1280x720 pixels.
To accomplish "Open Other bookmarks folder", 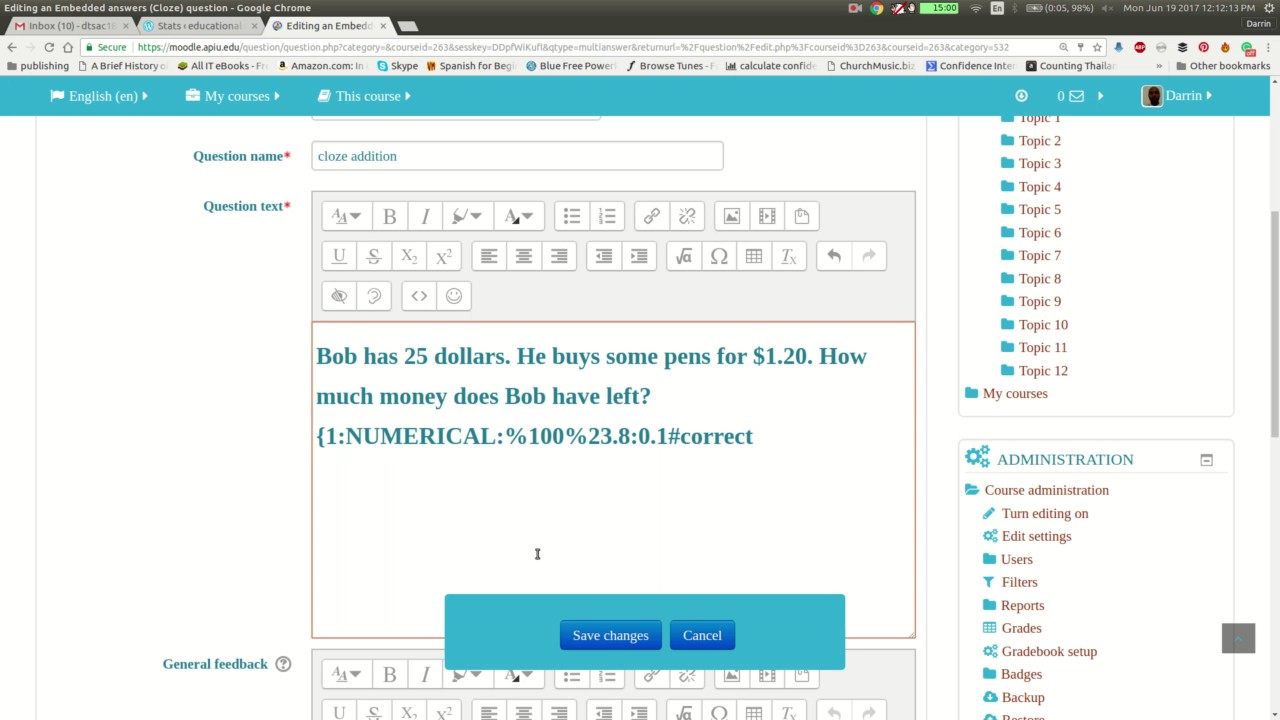I will pos(1222,66).
